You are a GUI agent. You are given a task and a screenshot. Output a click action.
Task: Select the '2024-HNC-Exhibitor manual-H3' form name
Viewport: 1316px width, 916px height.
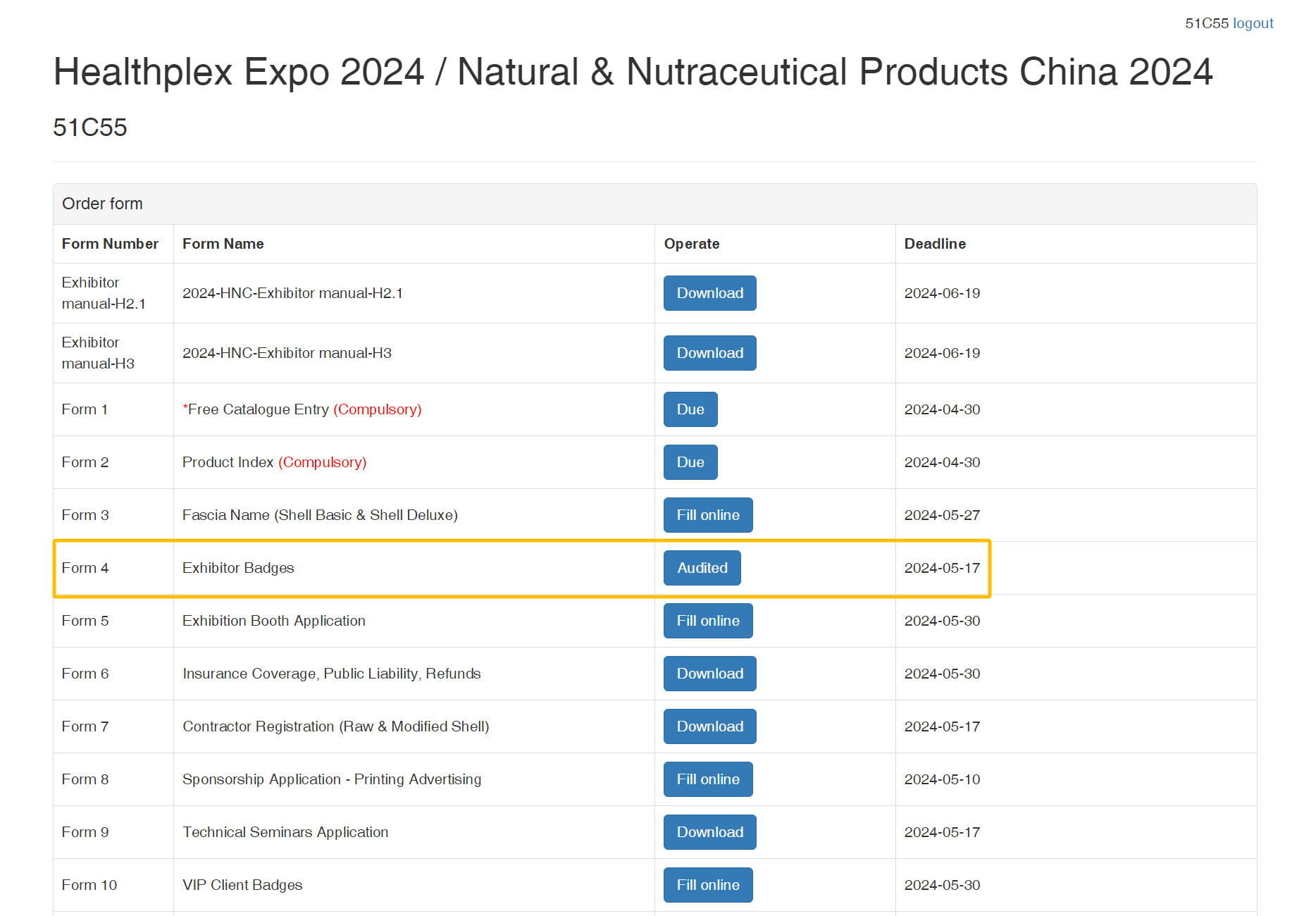(x=287, y=353)
